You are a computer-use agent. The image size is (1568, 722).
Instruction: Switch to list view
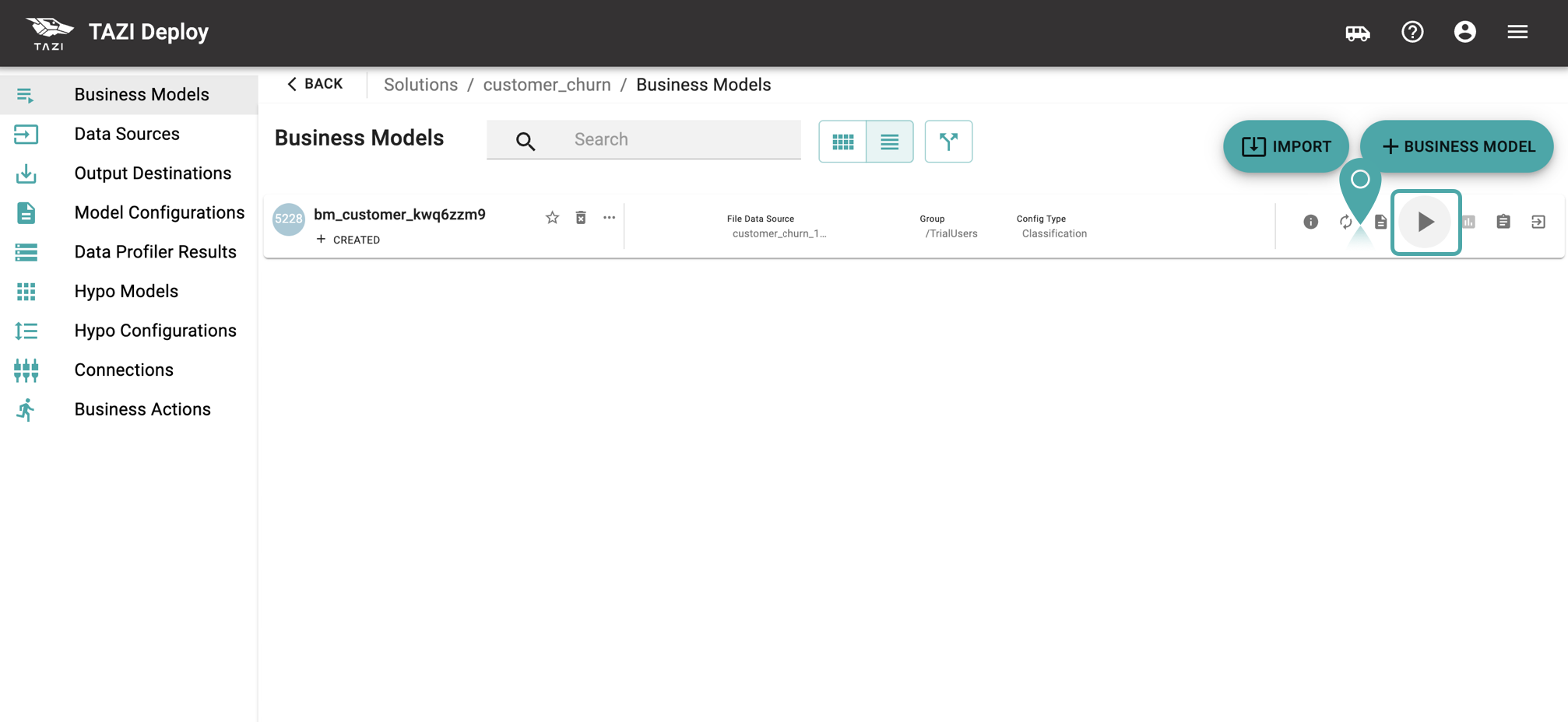pyautogui.click(x=889, y=142)
